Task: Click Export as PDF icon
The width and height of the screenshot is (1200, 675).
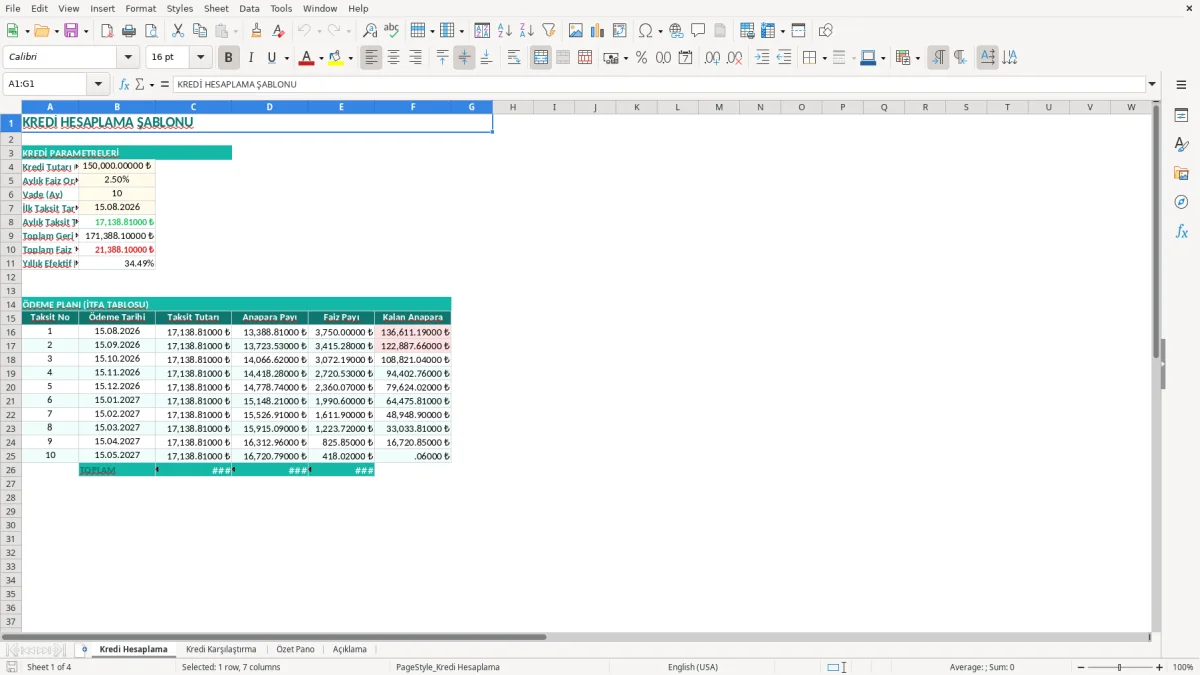Action: pyautogui.click(x=107, y=31)
